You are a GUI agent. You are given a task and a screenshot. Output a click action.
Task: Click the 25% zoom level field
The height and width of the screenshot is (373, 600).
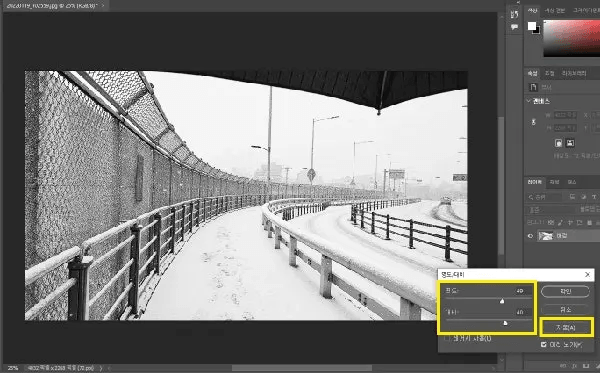click(13, 368)
